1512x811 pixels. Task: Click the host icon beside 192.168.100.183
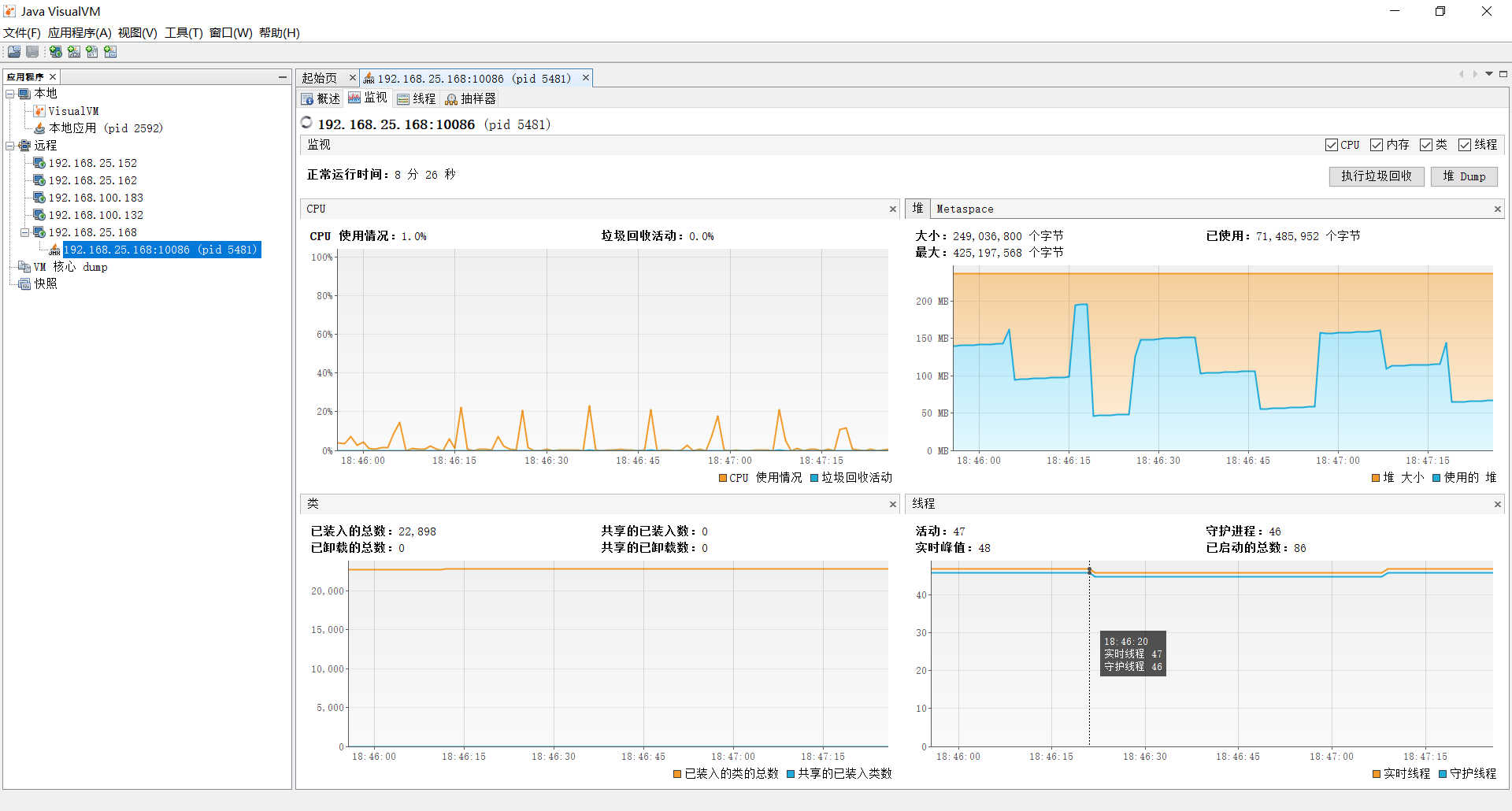[x=39, y=198]
